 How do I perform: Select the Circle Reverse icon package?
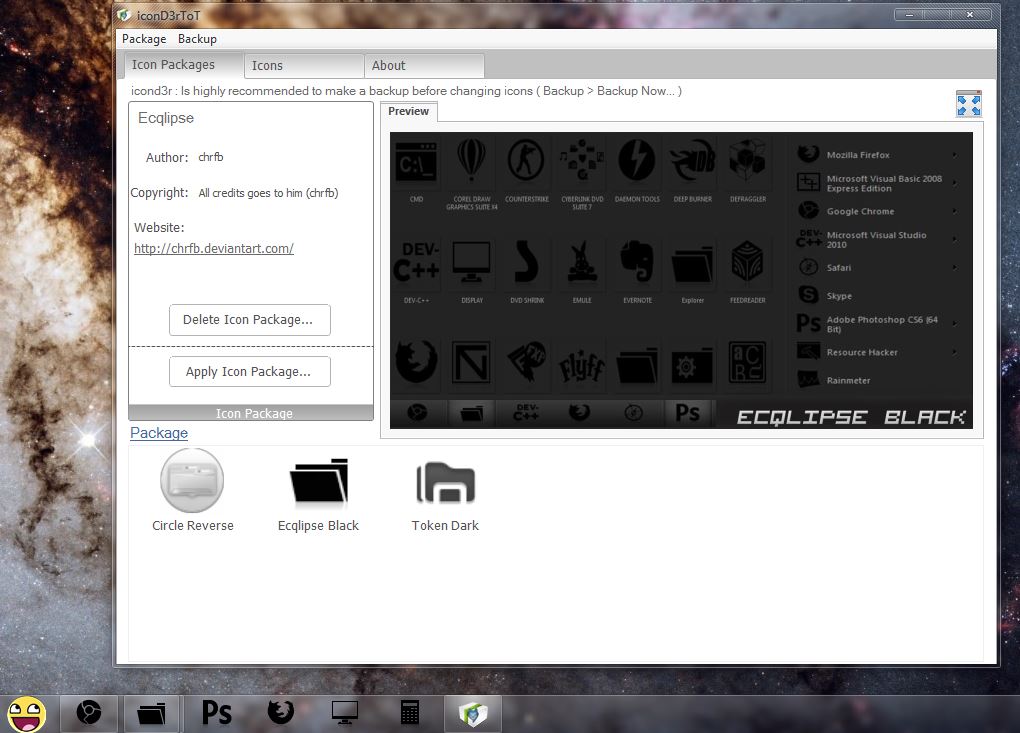tap(193, 490)
